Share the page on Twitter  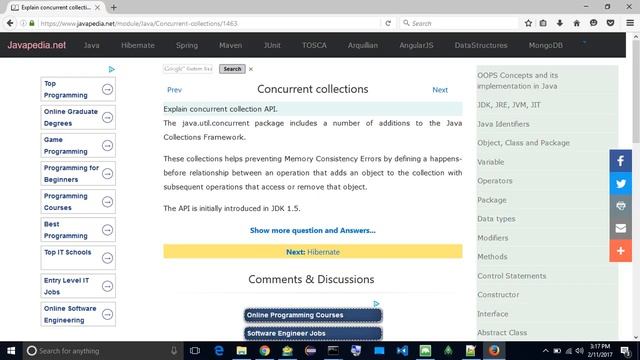pyautogui.click(x=620, y=183)
